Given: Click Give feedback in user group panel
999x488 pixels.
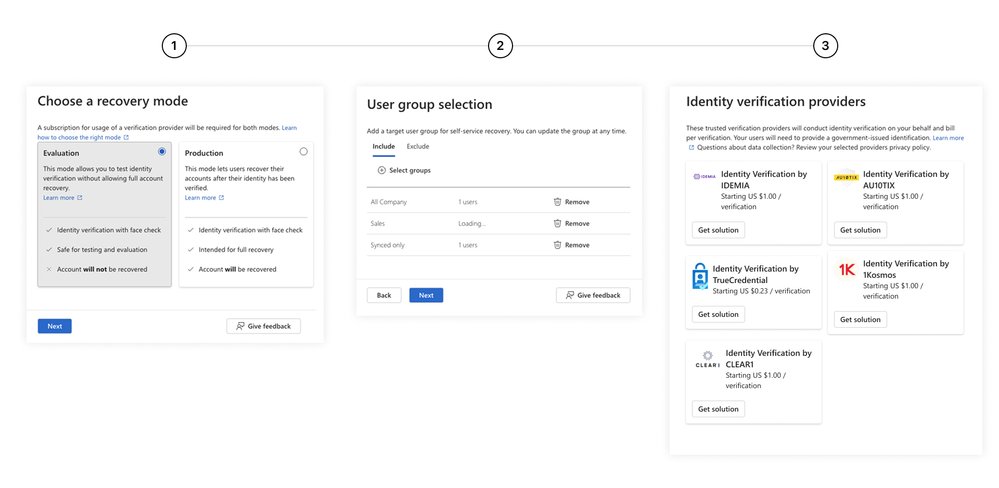Looking at the screenshot, I should pos(593,296).
